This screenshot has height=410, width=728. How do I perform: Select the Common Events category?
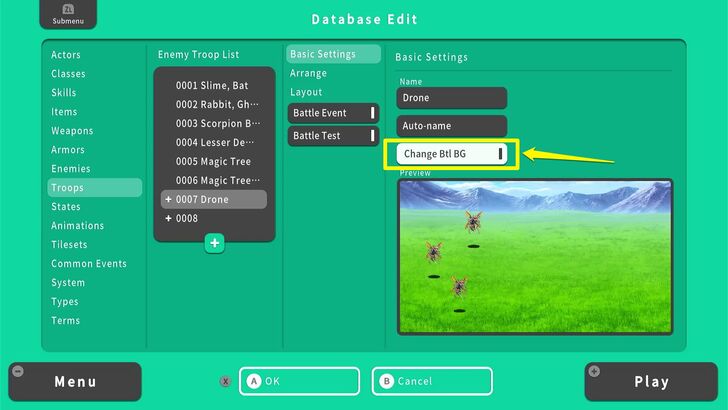click(89, 264)
